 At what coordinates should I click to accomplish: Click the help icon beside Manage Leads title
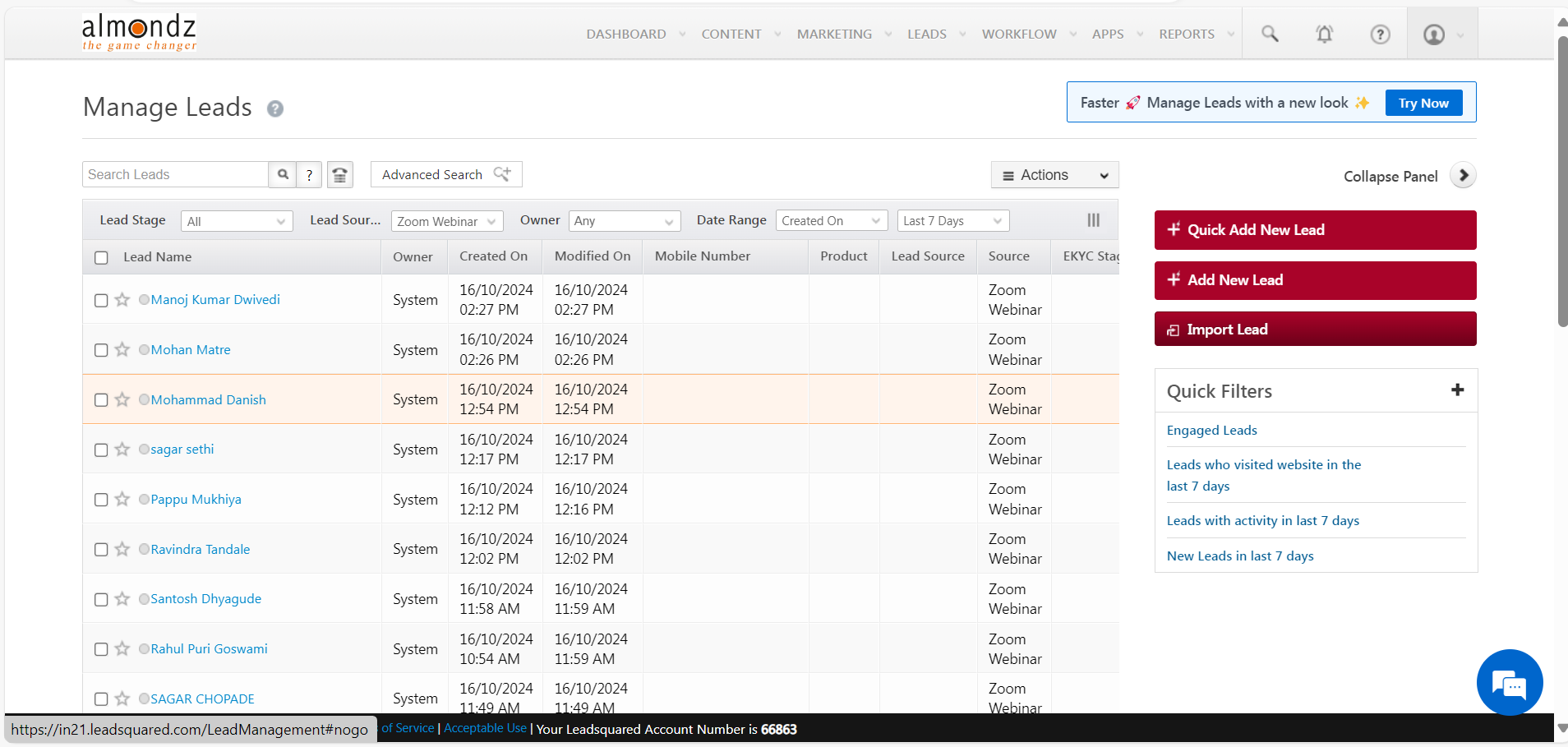[275, 108]
